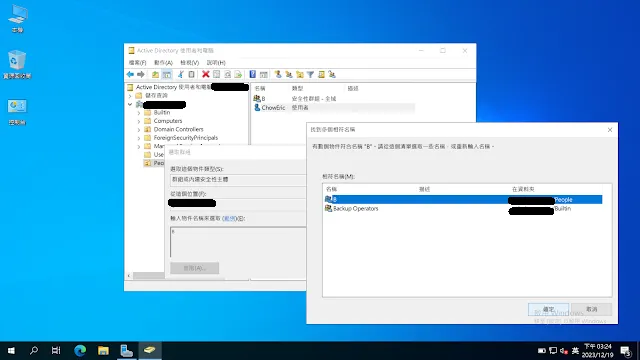Viewport: 640px width, 360px height.
Task: Open Properties from the toolbar icon
Action: coord(217,74)
